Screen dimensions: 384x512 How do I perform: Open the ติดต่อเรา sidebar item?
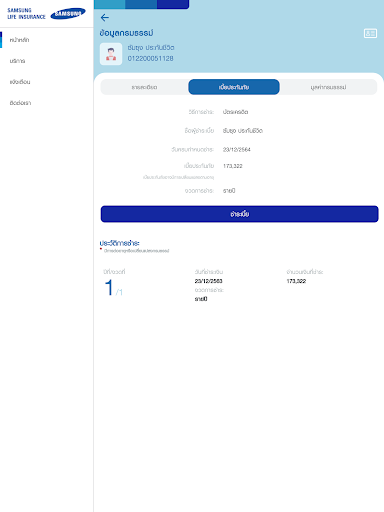tap(20, 103)
